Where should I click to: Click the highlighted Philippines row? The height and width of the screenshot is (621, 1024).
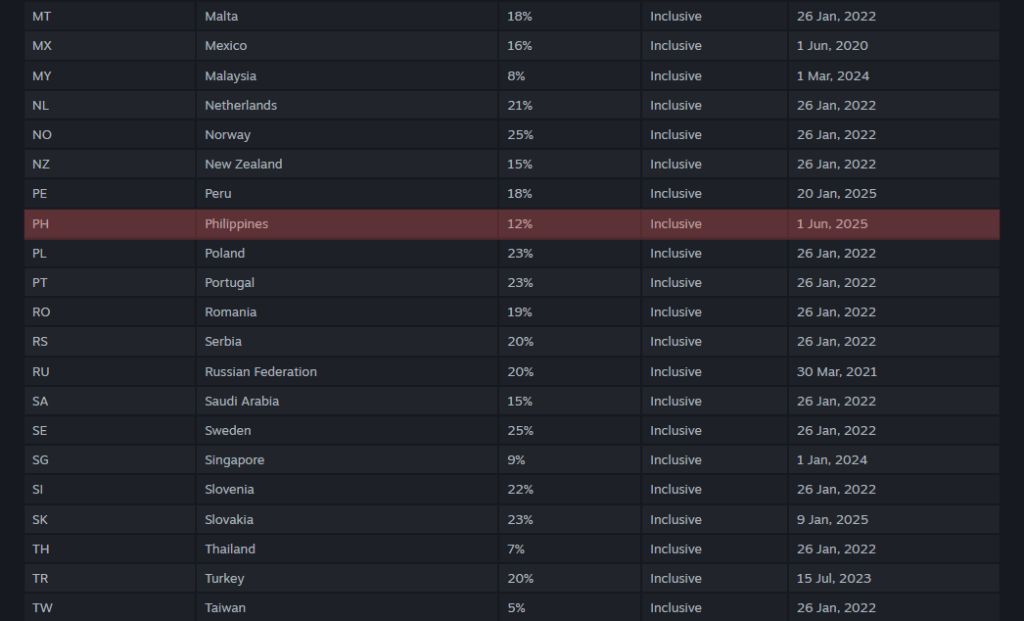tap(511, 224)
